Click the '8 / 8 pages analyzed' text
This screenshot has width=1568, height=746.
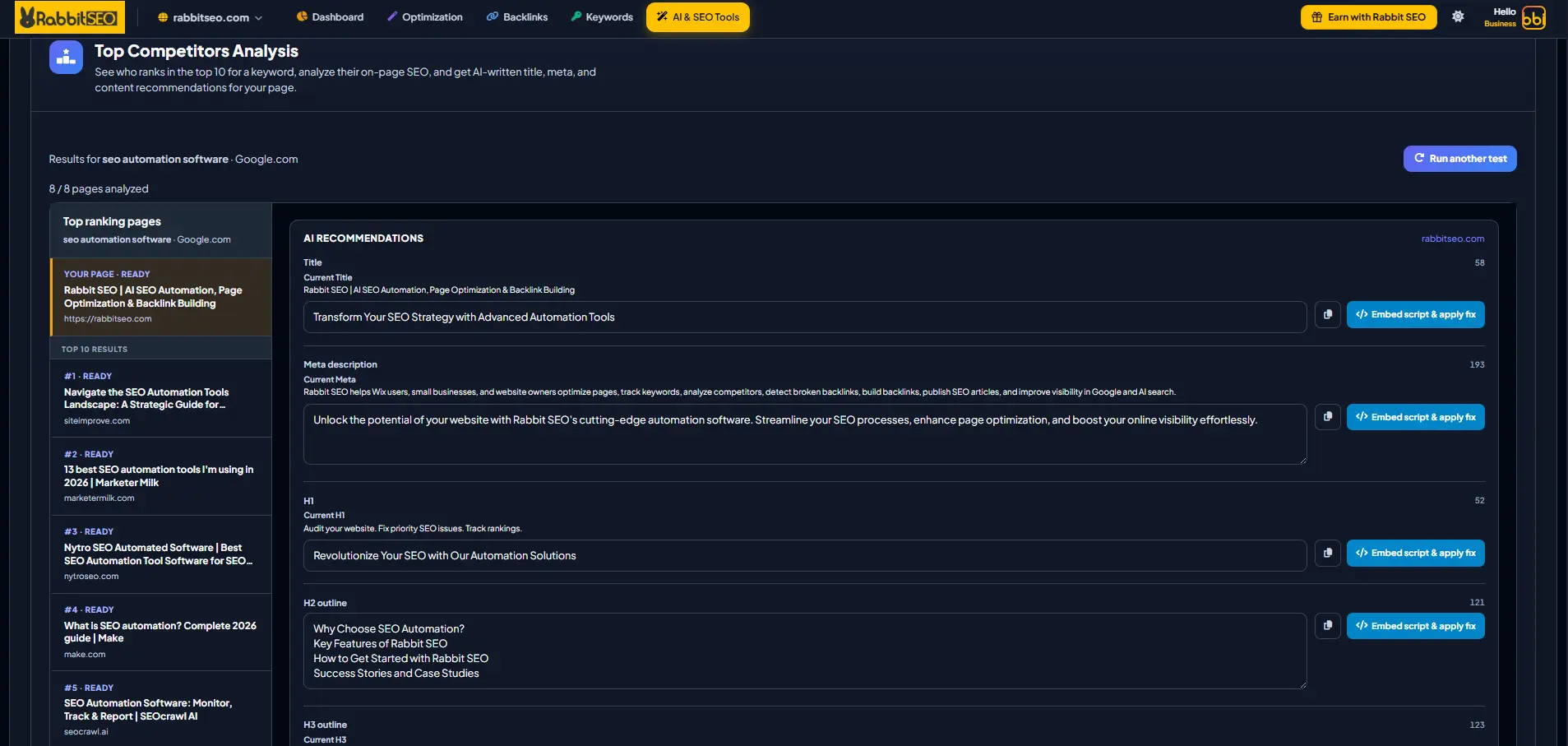point(99,188)
